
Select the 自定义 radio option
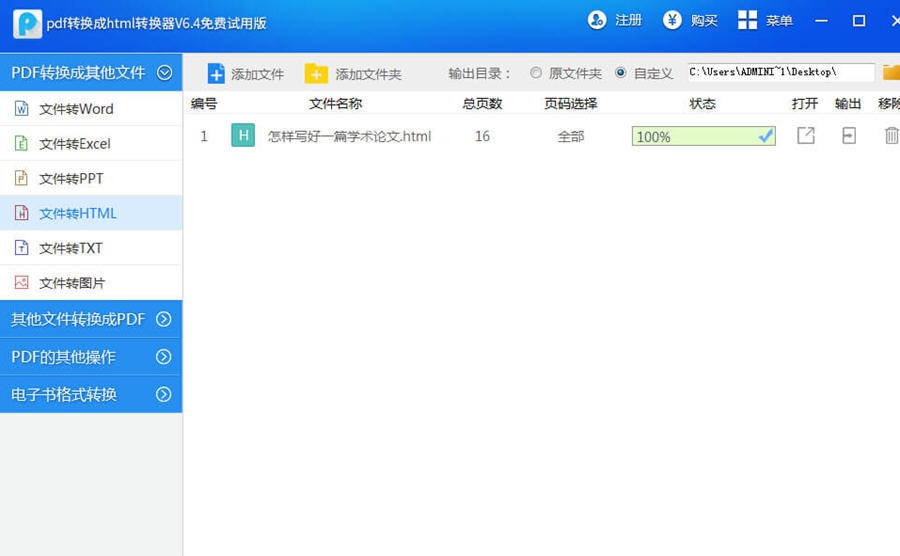pyautogui.click(x=620, y=73)
